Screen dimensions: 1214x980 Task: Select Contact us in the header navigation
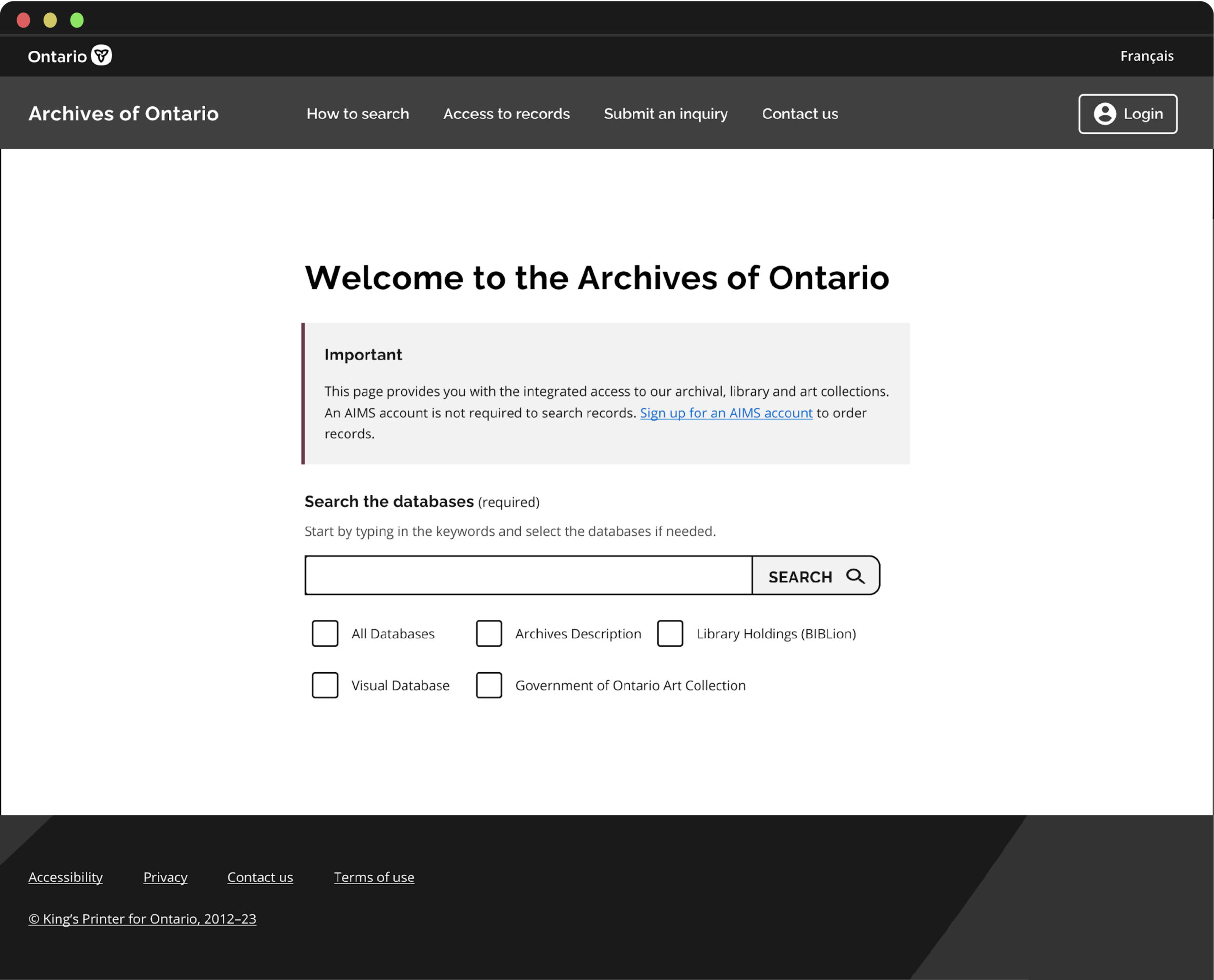(x=800, y=113)
